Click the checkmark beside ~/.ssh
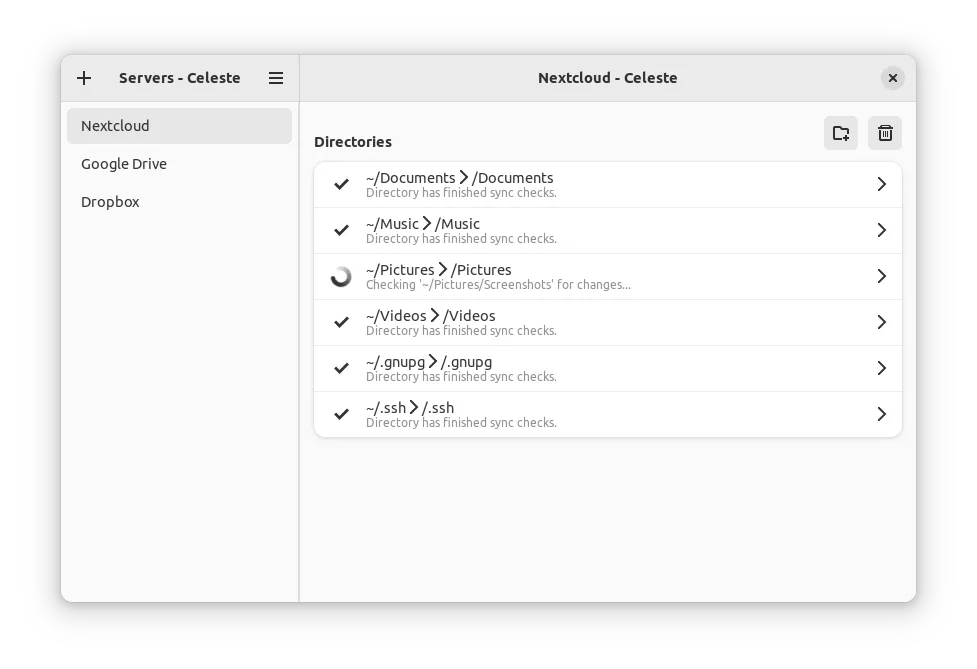This screenshot has height=669, width=977. [x=341, y=414]
